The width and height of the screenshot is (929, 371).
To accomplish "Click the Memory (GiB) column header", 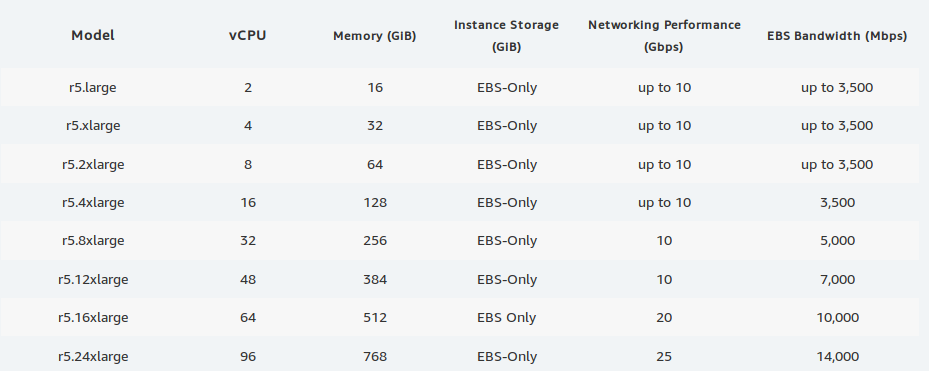I will pyautogui.click(x=374, y=36).
